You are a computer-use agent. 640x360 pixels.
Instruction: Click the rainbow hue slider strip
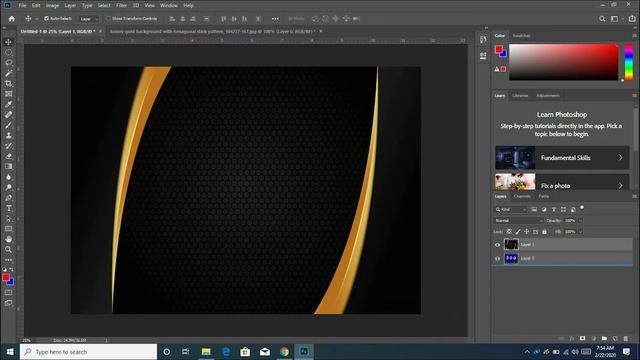coord(629,62)
